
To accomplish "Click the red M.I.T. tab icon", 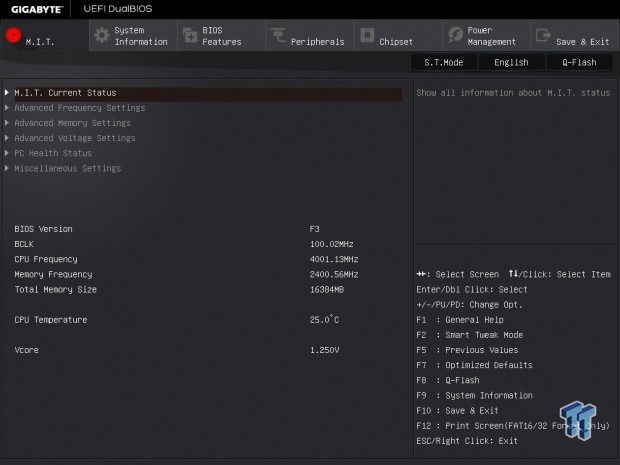I will pos(13,35).
